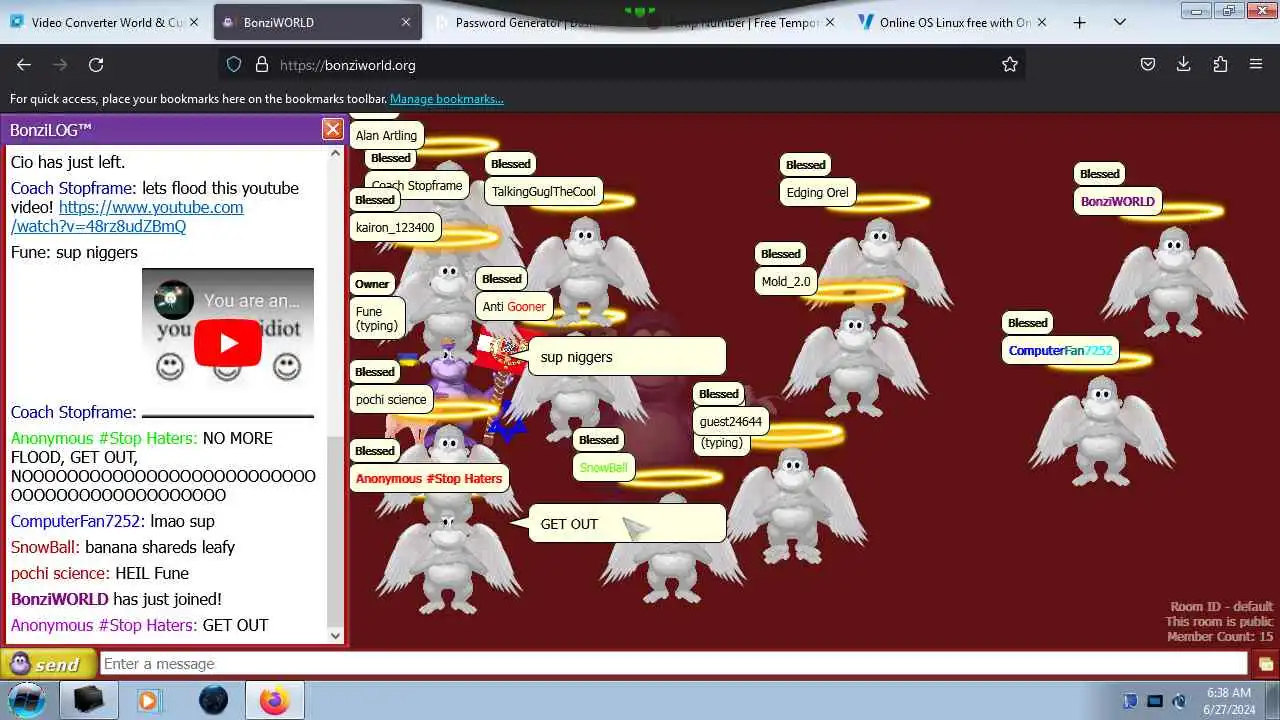The width and height of the screenshot is (1280, 720).
Task: Select the Fune (typing) name tag
Action: [x=377, y=318]
